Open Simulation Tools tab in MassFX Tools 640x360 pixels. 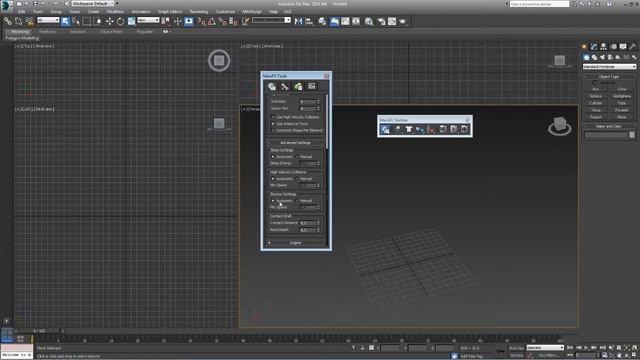point(285,87)
